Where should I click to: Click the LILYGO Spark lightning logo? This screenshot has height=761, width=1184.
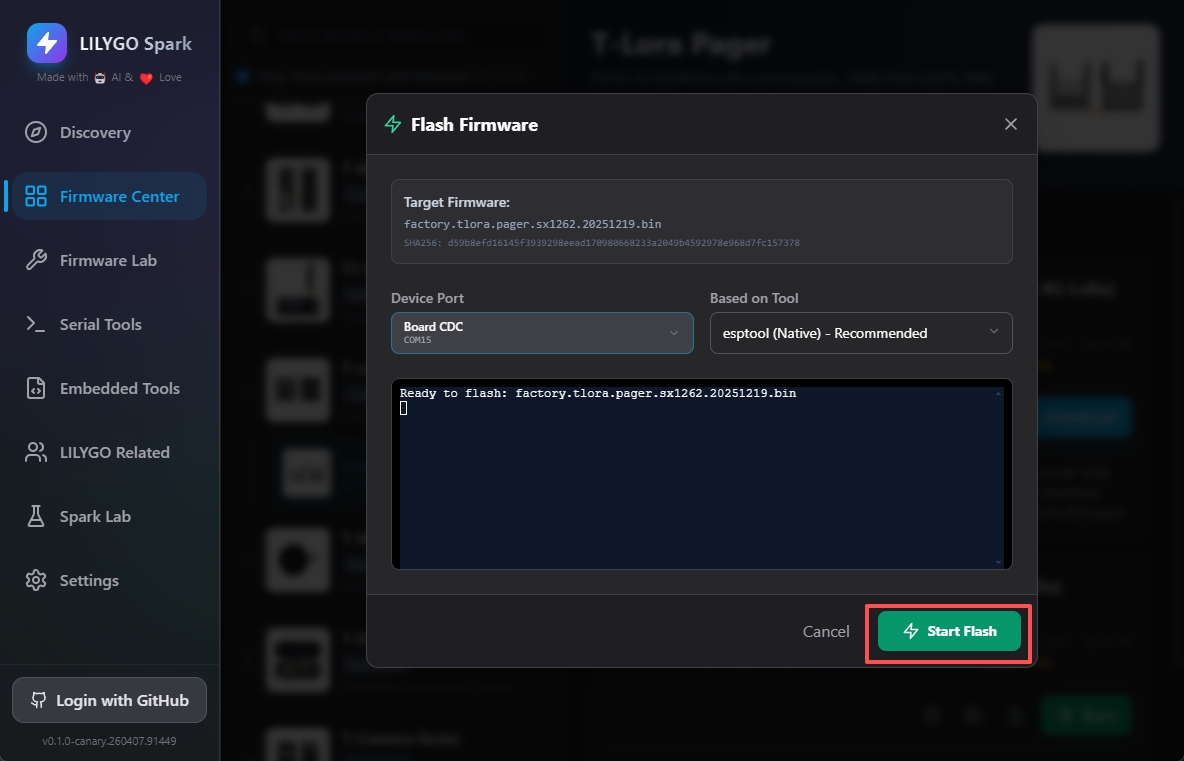pyautogui.click(x=46, y=43)
